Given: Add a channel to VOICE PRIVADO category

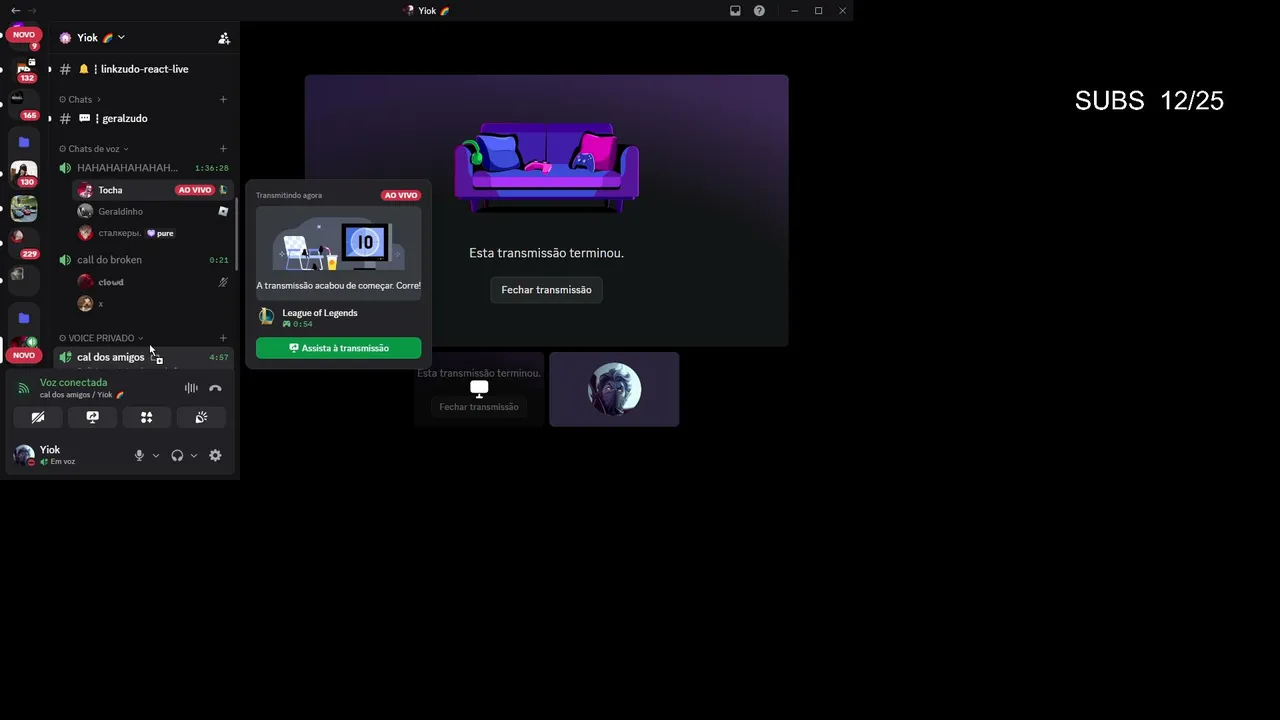Looking at the screenshot, I should (x=223, y=338).
